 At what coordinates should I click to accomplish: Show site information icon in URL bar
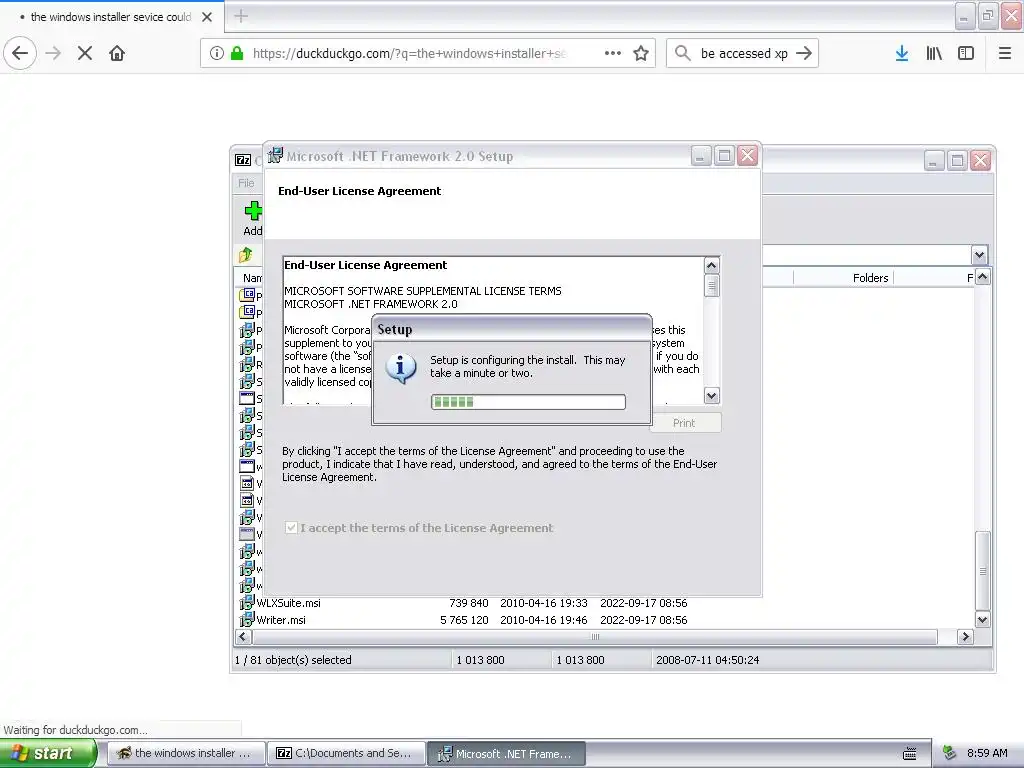[x=217, y=54]
